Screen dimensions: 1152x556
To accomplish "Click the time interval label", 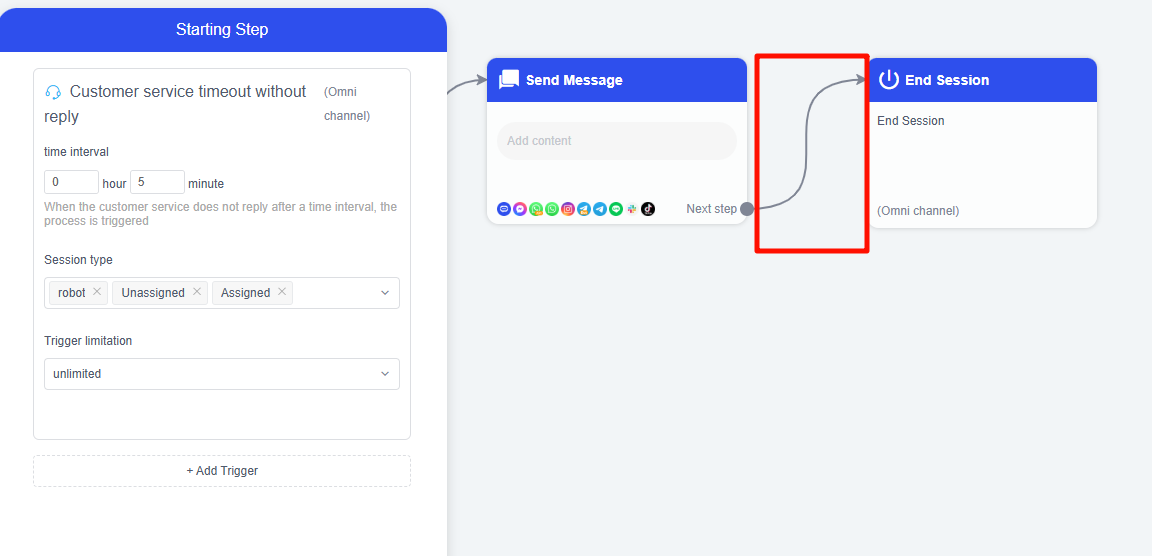I will [x=76, y=152].
